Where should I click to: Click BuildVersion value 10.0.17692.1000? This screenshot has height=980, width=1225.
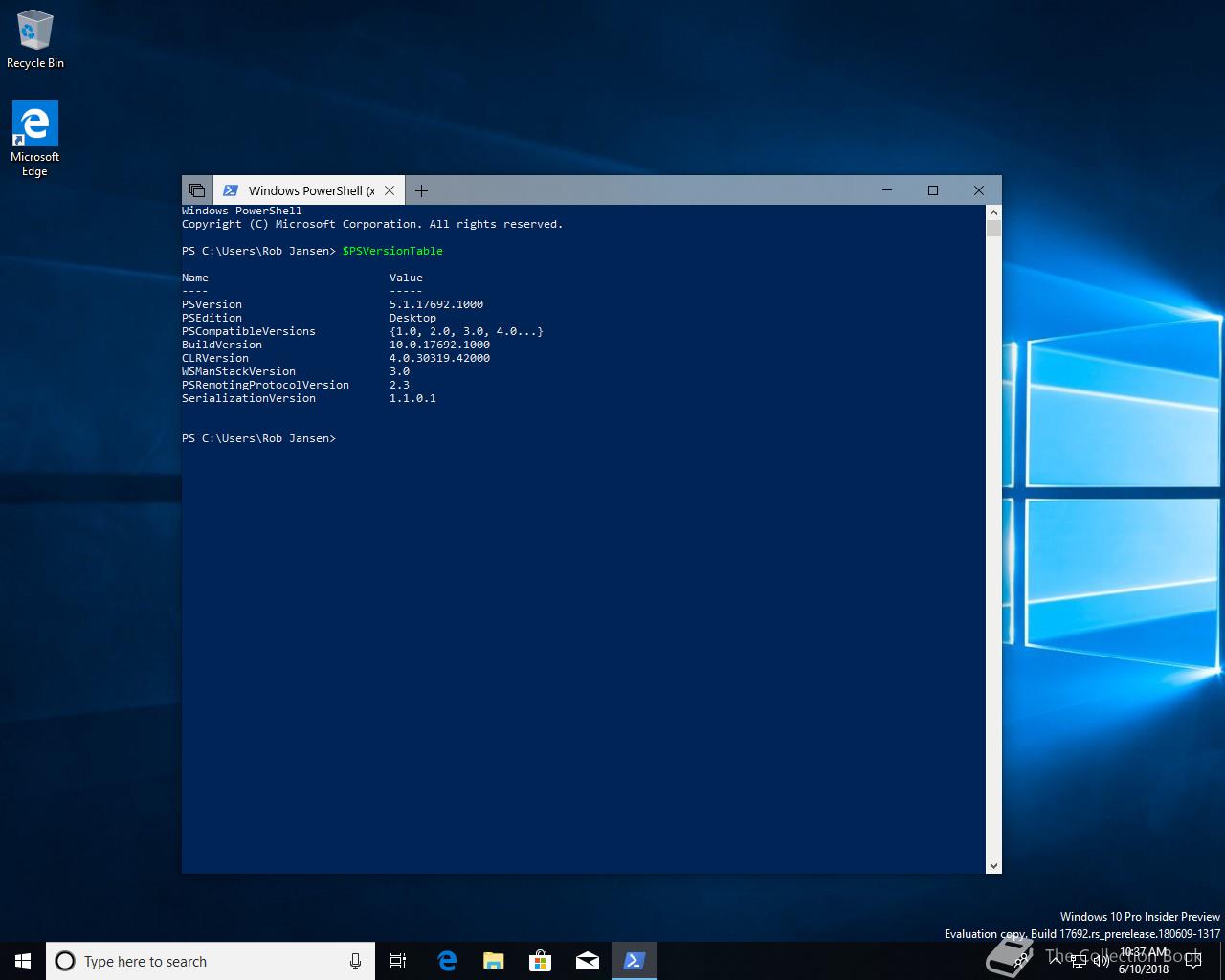coord(439,345)
